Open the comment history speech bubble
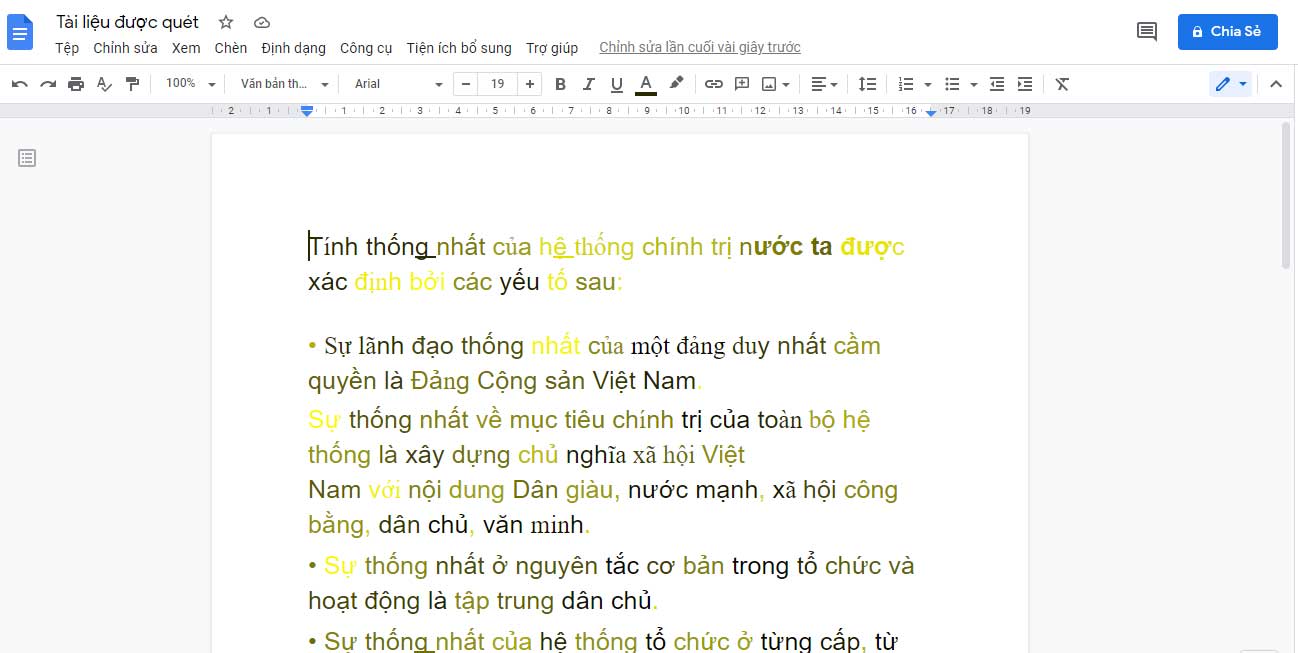 coord(1147,32)
